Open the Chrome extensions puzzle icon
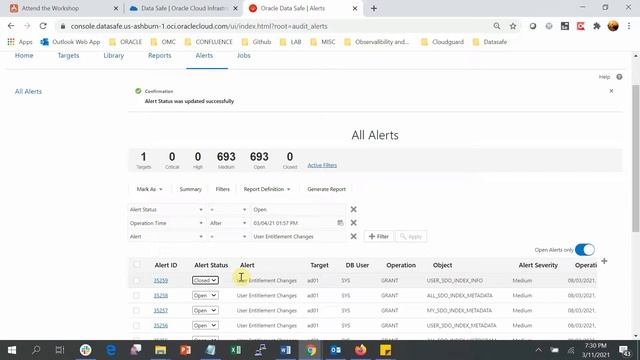The image size is (640, 360). tap(597, 26)
